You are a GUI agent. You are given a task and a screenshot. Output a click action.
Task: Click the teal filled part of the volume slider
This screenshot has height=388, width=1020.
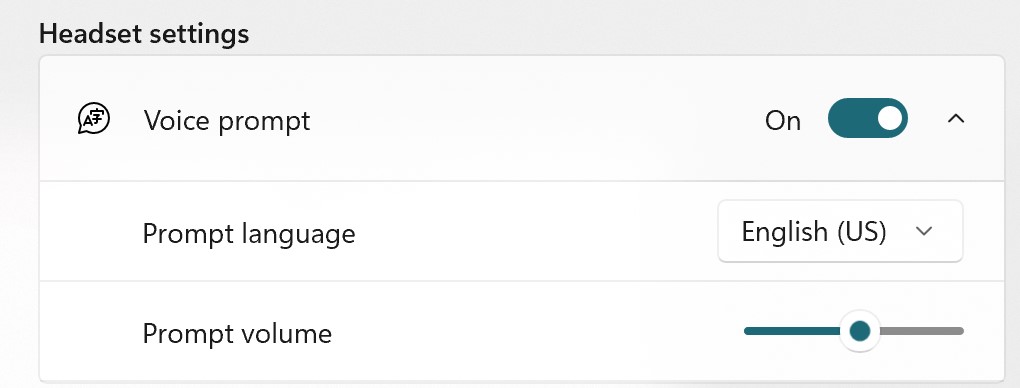point(792,331)
